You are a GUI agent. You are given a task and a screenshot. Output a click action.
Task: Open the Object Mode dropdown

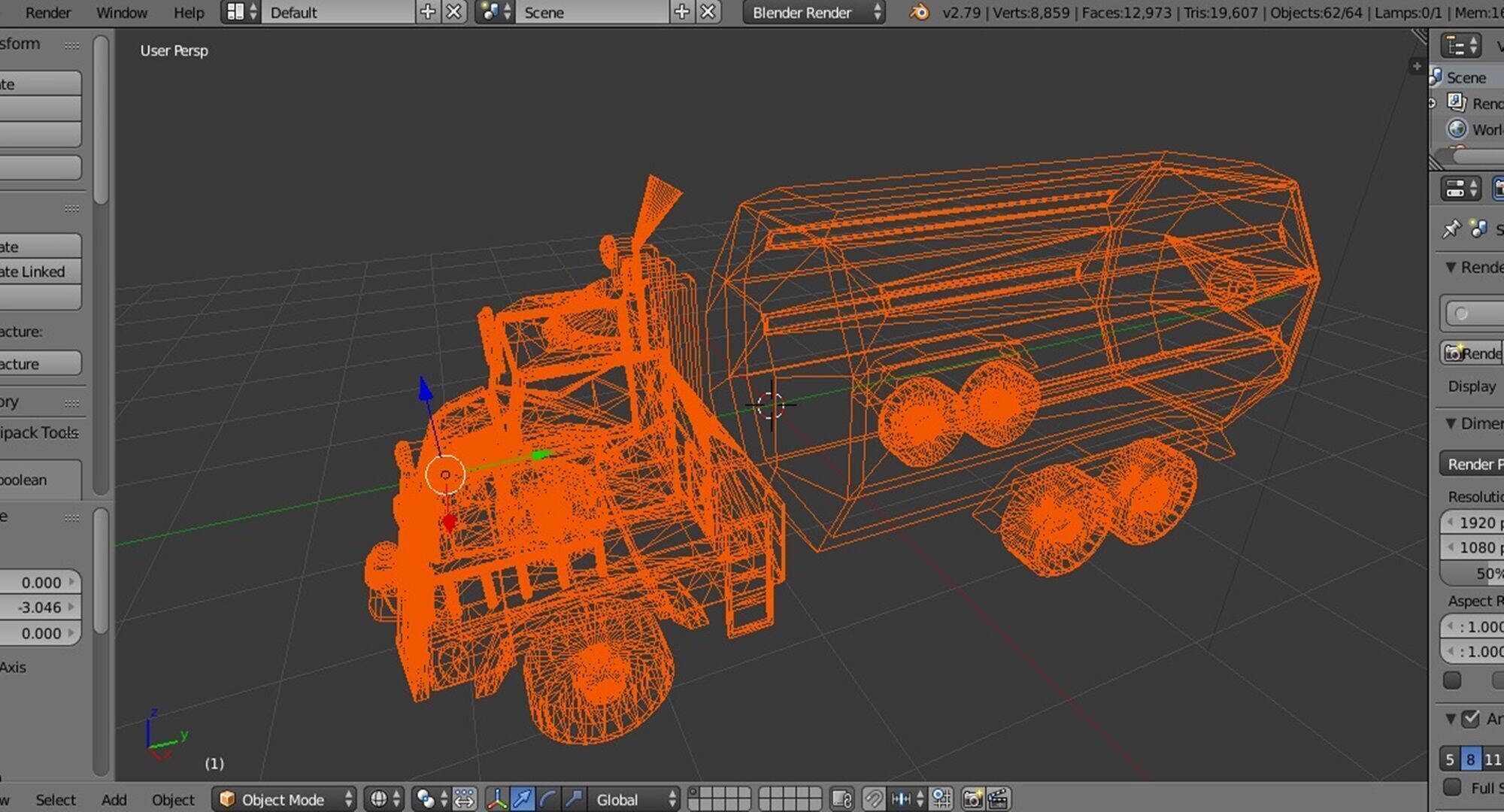point(285,799)
